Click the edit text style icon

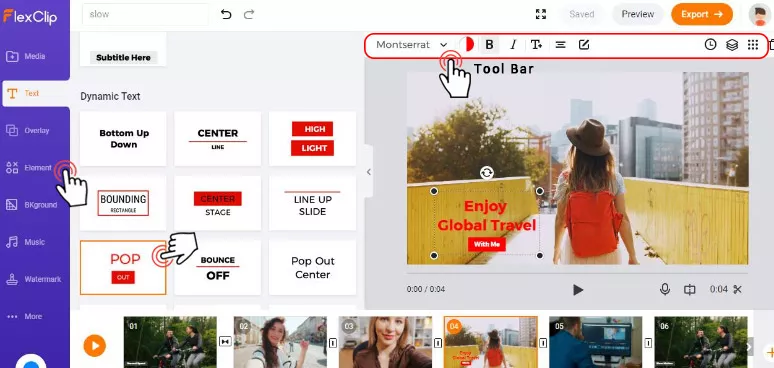click(584, 45)
